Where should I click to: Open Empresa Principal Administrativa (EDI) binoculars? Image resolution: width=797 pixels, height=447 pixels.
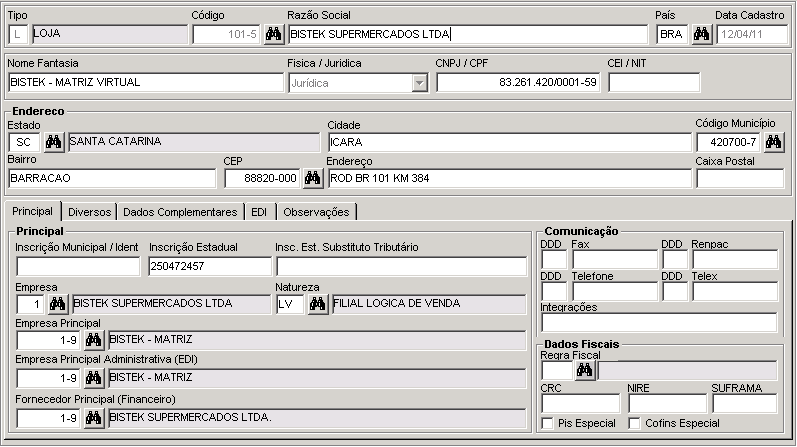(x=94, y=378)
